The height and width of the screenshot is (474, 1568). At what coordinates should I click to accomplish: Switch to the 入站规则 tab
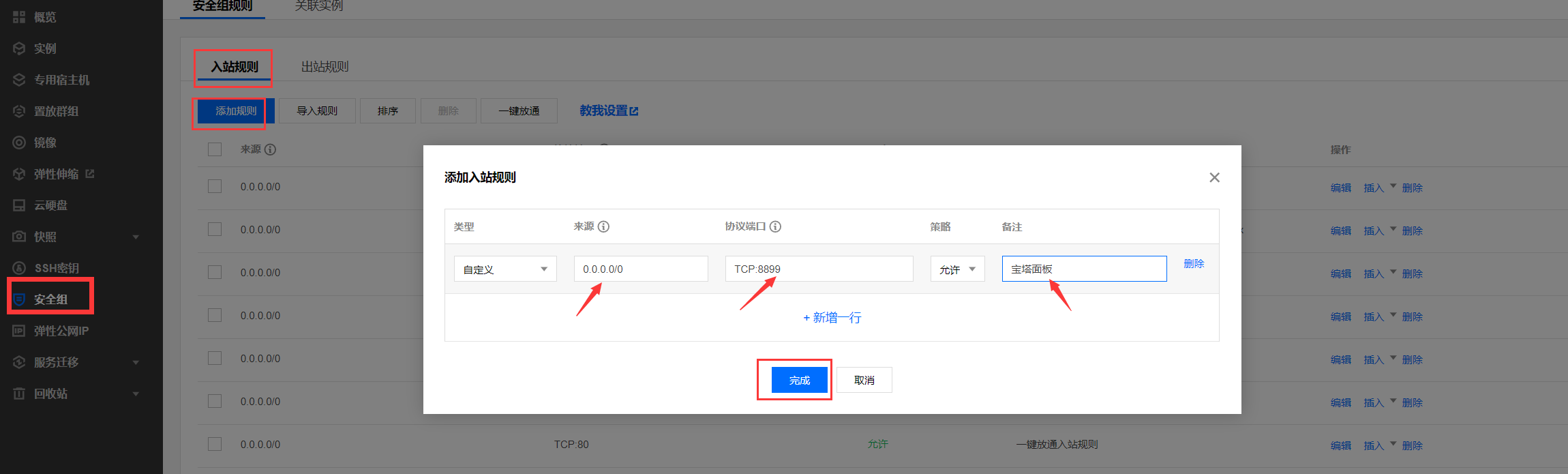(x=235, y=67)
